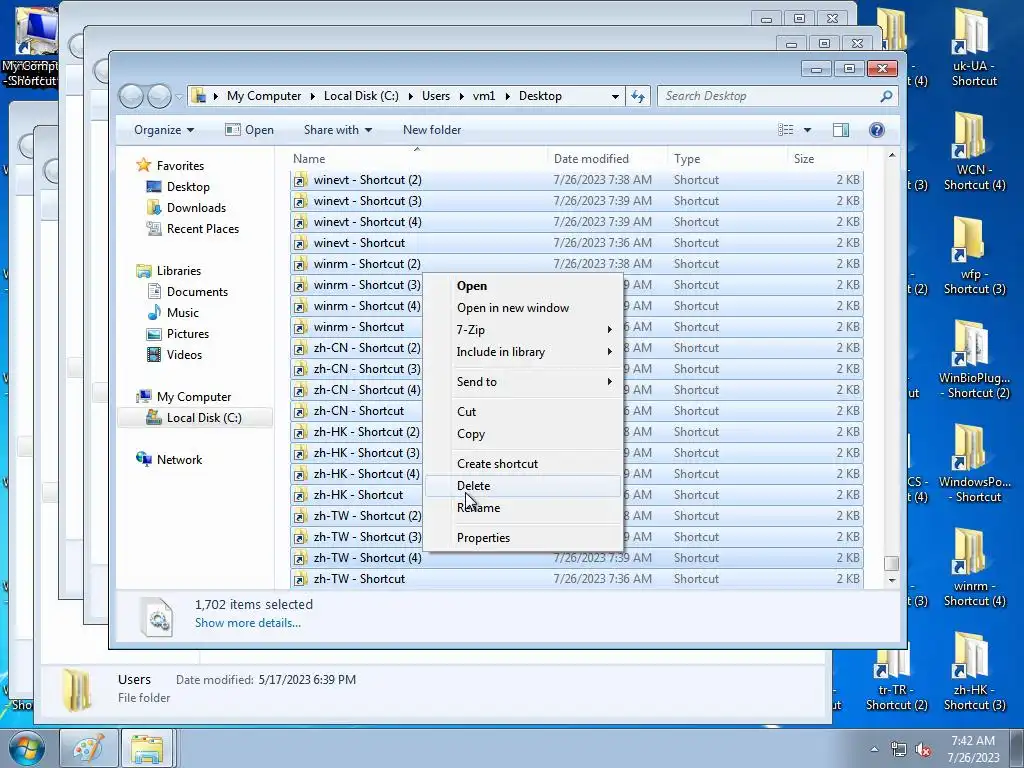Open the address bar history dropdown

coord(615,97)
